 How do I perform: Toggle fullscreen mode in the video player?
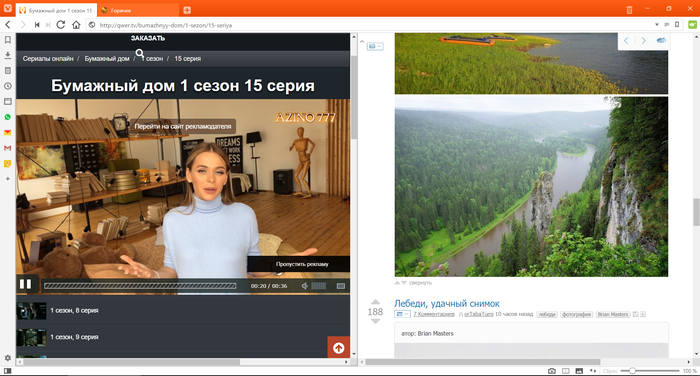tap(341, 286)
